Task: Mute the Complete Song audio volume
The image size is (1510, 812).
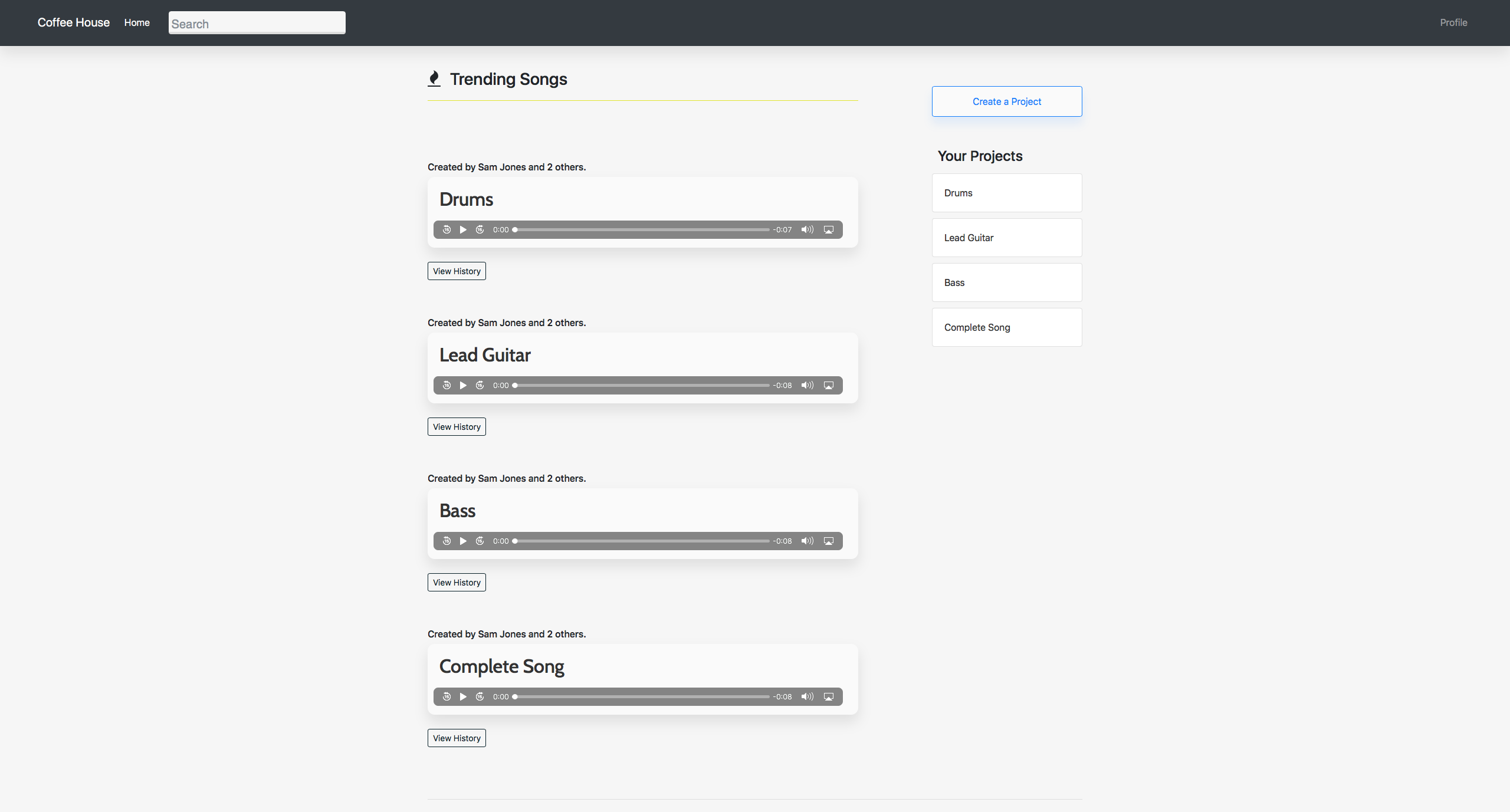Action: 807,696
